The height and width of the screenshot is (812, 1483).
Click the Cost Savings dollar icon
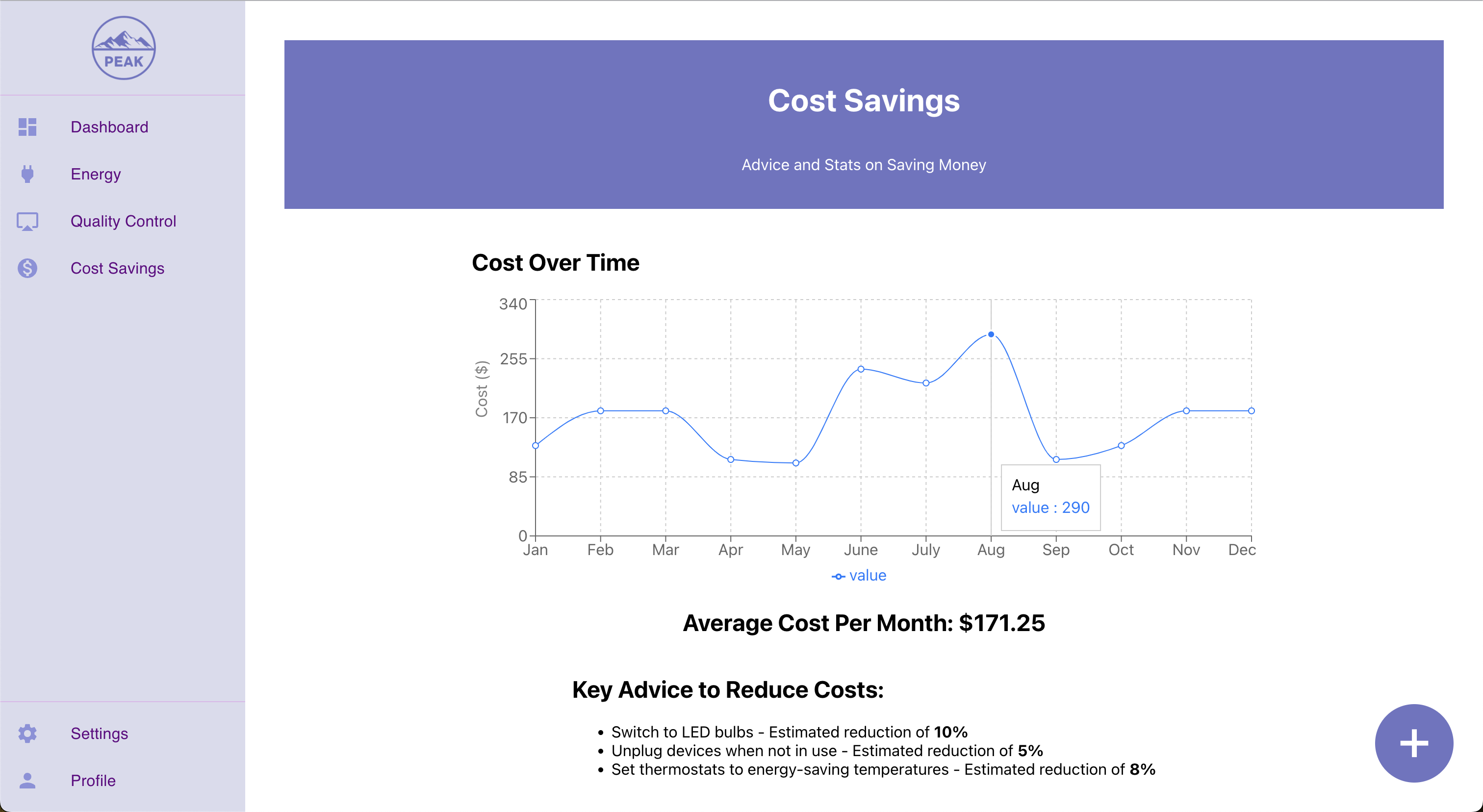(x=27, y=268)
